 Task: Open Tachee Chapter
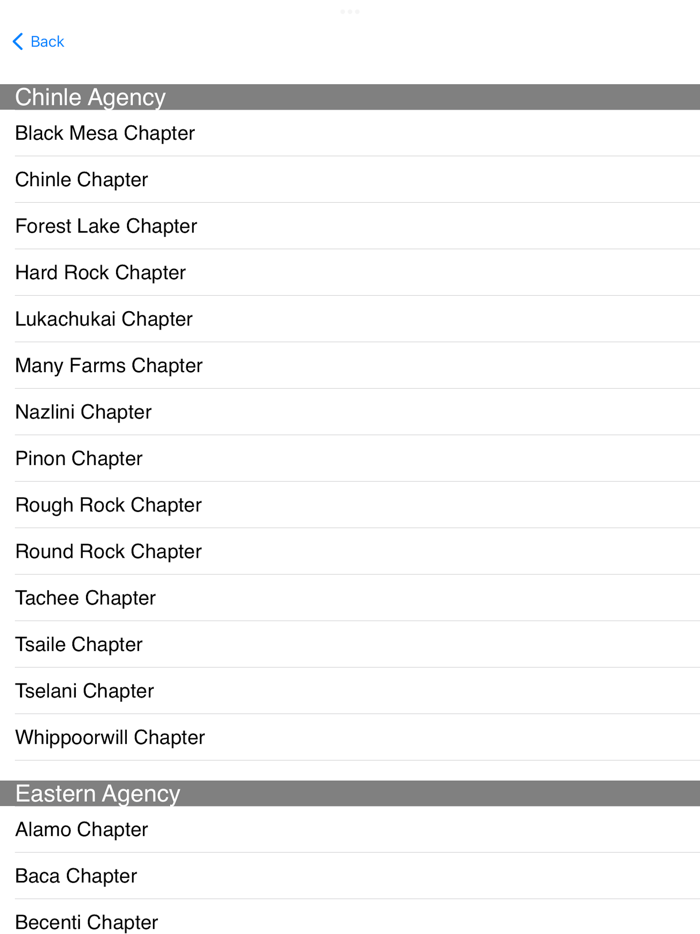tap(85, 598)
